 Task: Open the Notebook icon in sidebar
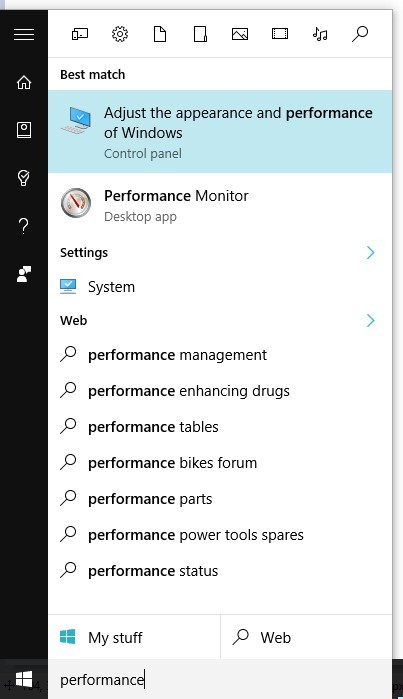pos(24,130)
